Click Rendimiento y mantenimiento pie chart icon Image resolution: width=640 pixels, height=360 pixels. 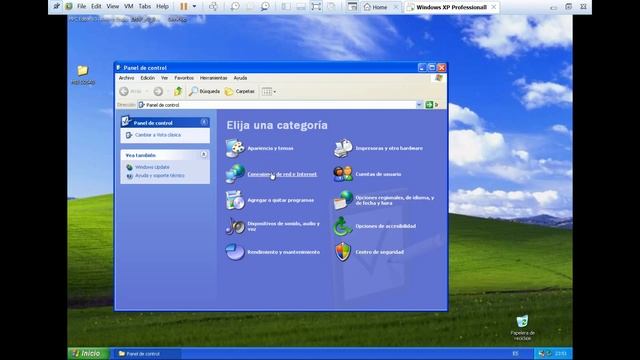(235, 252)
